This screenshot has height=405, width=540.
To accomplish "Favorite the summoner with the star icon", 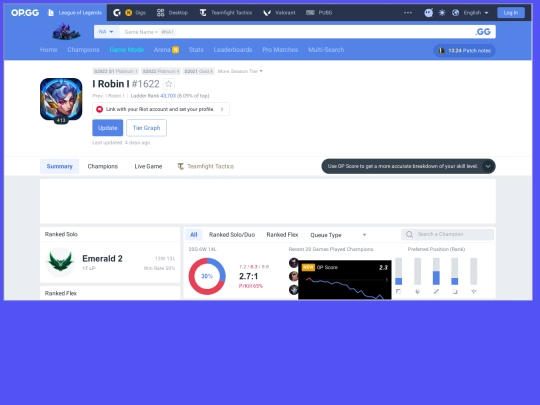I will point(168,84).
